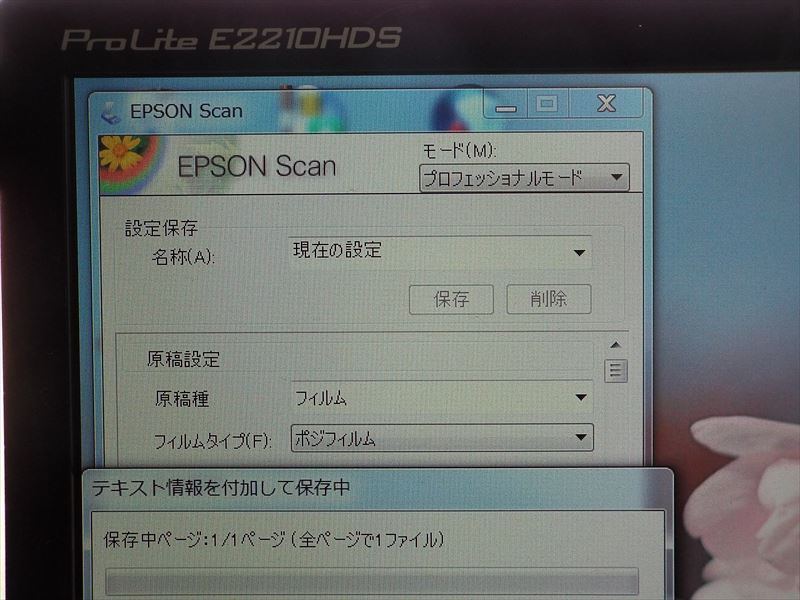Close the EPSON Scan window

(606, 104)
